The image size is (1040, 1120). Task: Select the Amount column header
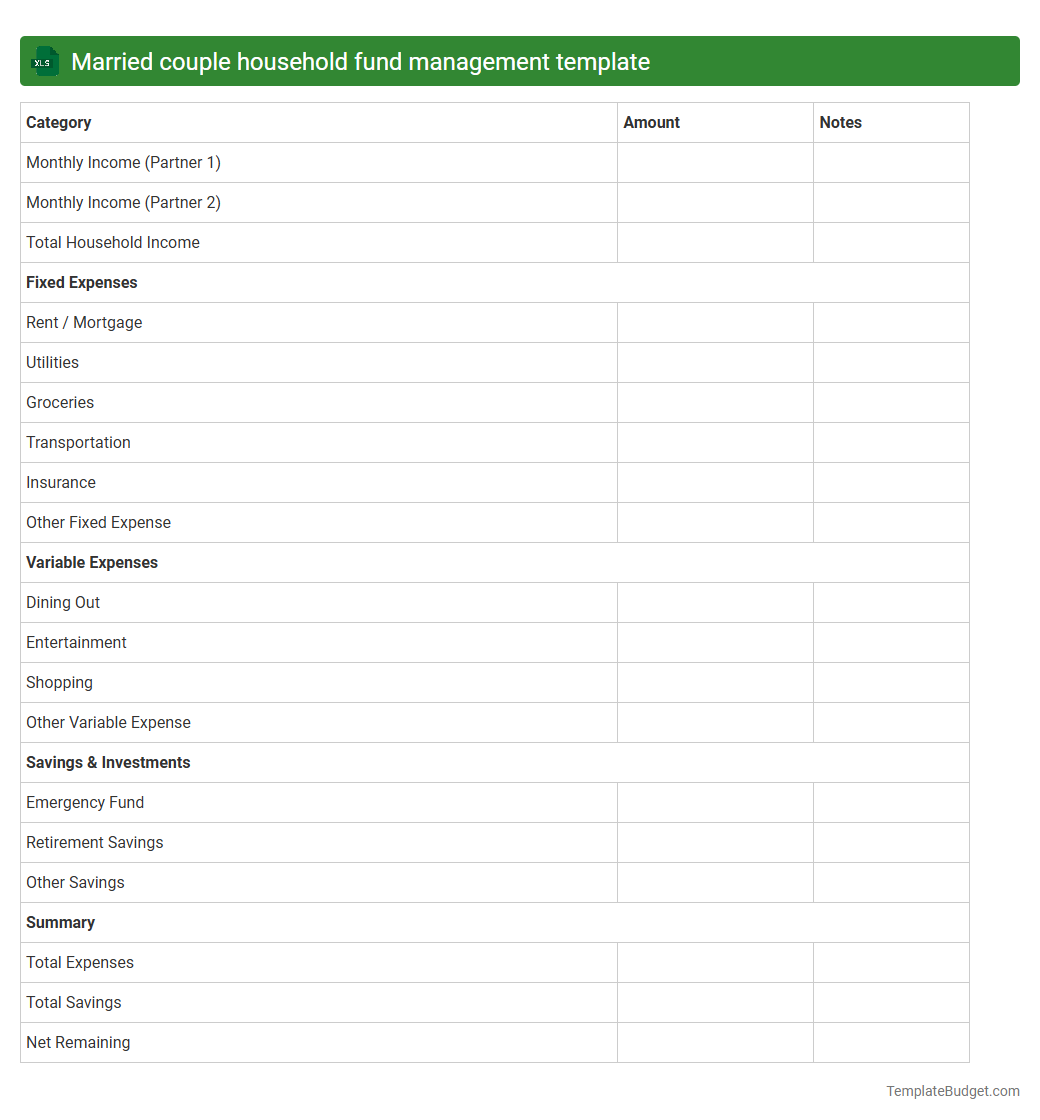pos(651,122)
